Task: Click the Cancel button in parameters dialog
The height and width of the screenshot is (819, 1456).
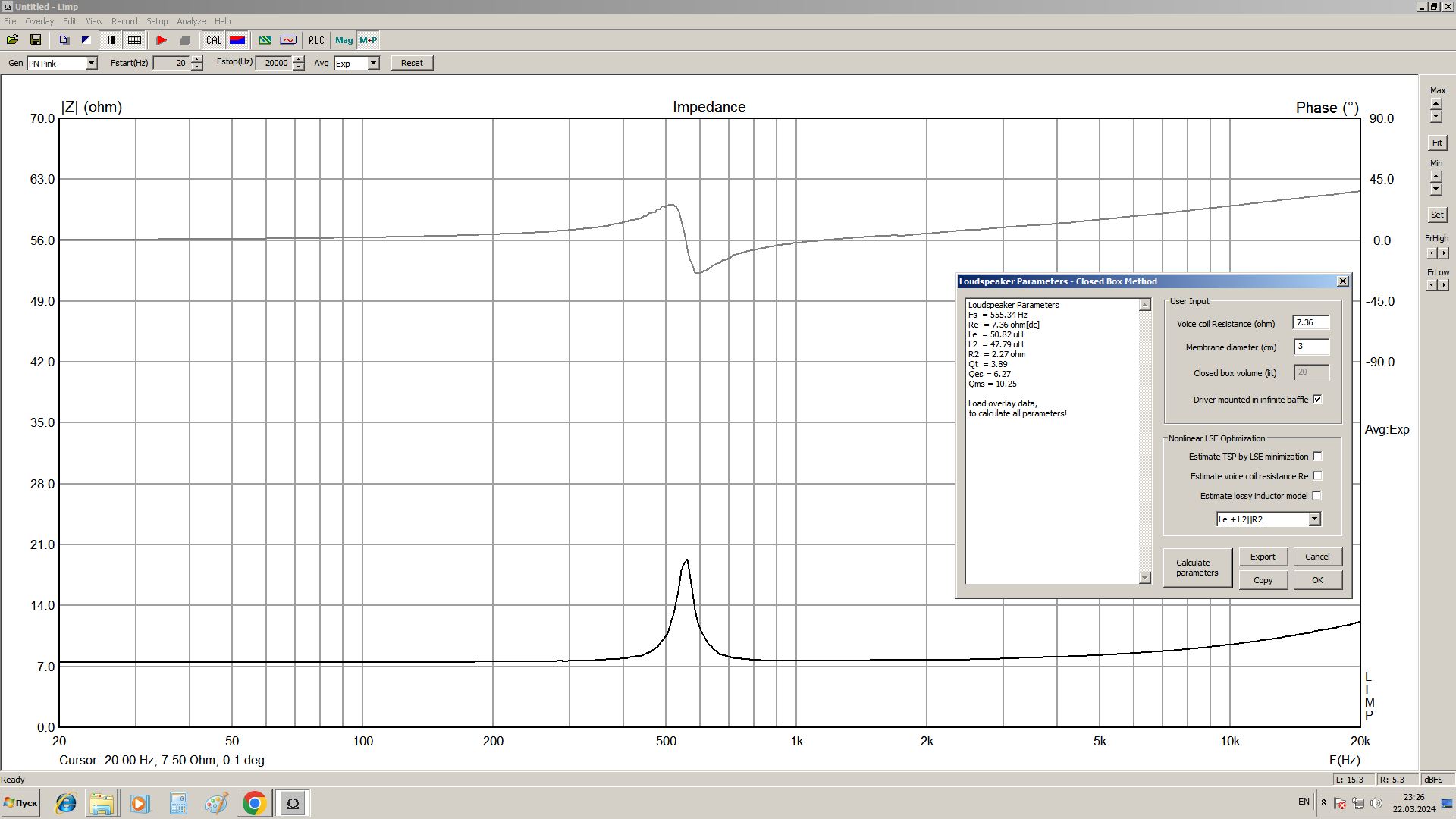Action: [1317, 557]
